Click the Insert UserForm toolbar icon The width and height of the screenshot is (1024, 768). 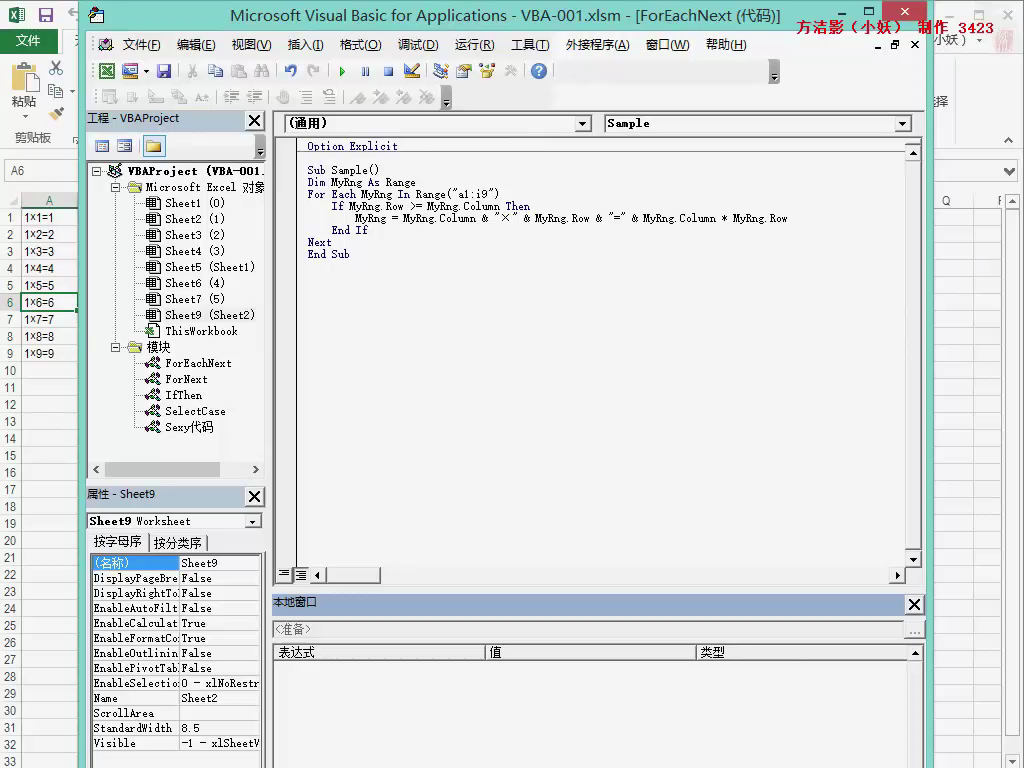pyautogui.click(x=130, y=71)
